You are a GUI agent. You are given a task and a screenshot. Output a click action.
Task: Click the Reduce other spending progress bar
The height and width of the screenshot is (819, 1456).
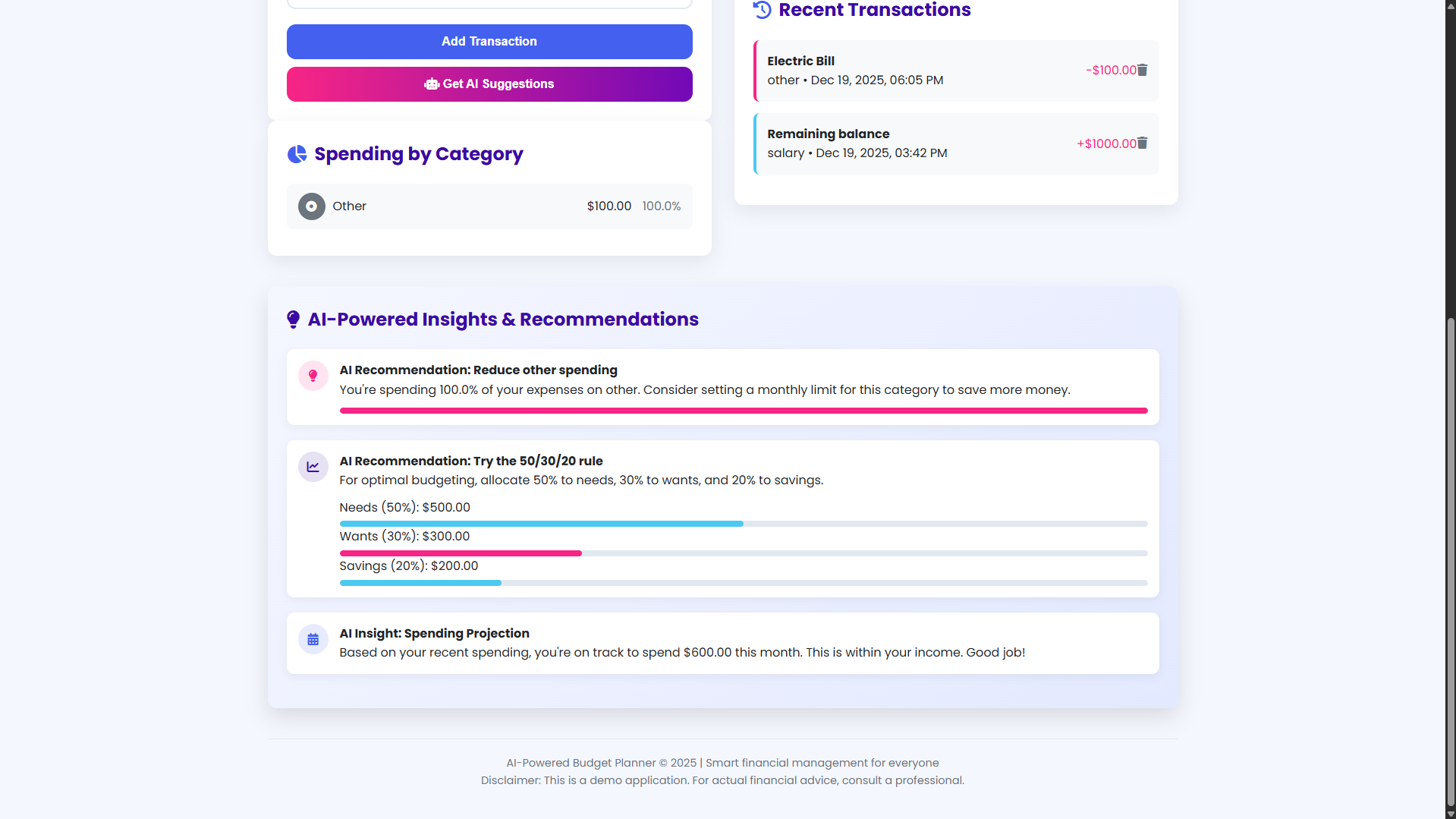(x=743, y=411)
